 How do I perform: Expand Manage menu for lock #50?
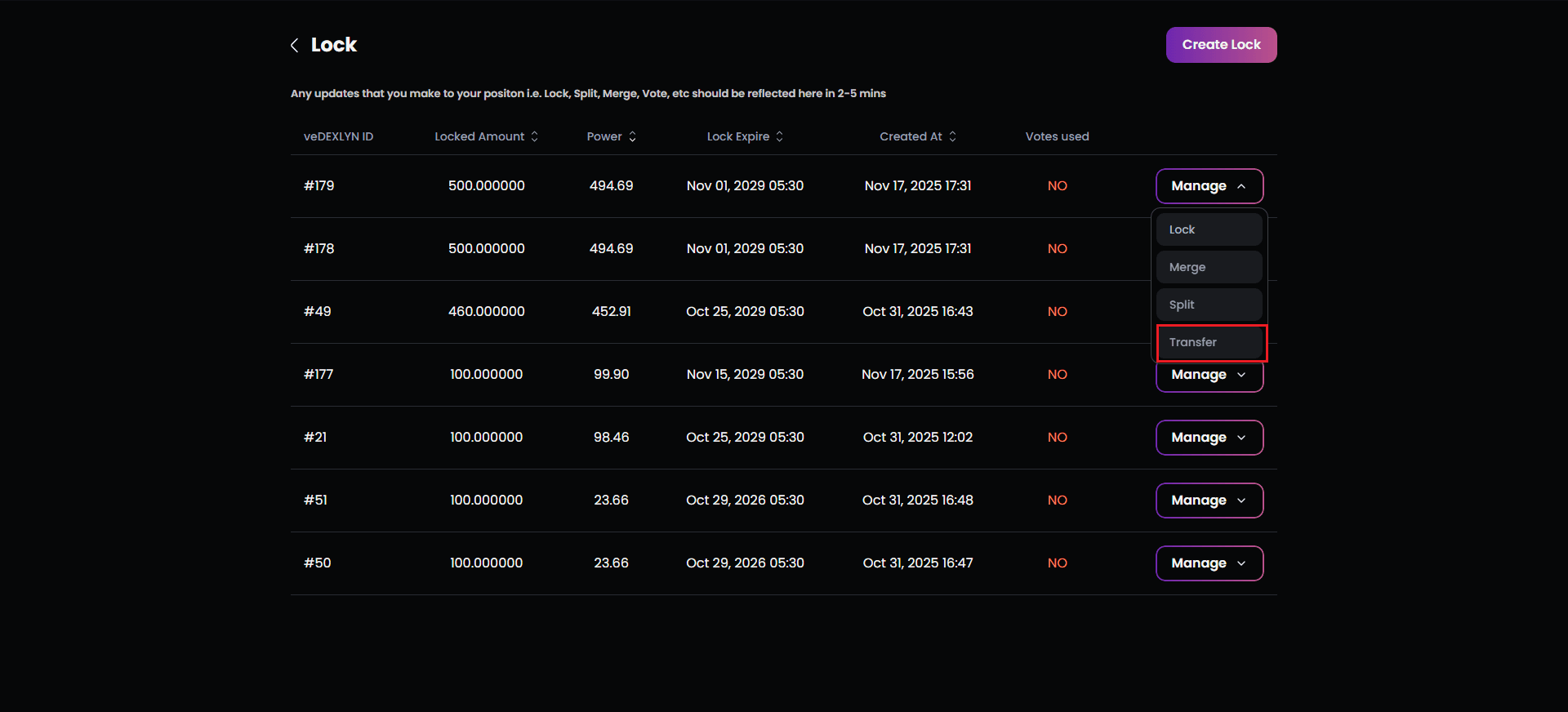tap(1209, 563)
